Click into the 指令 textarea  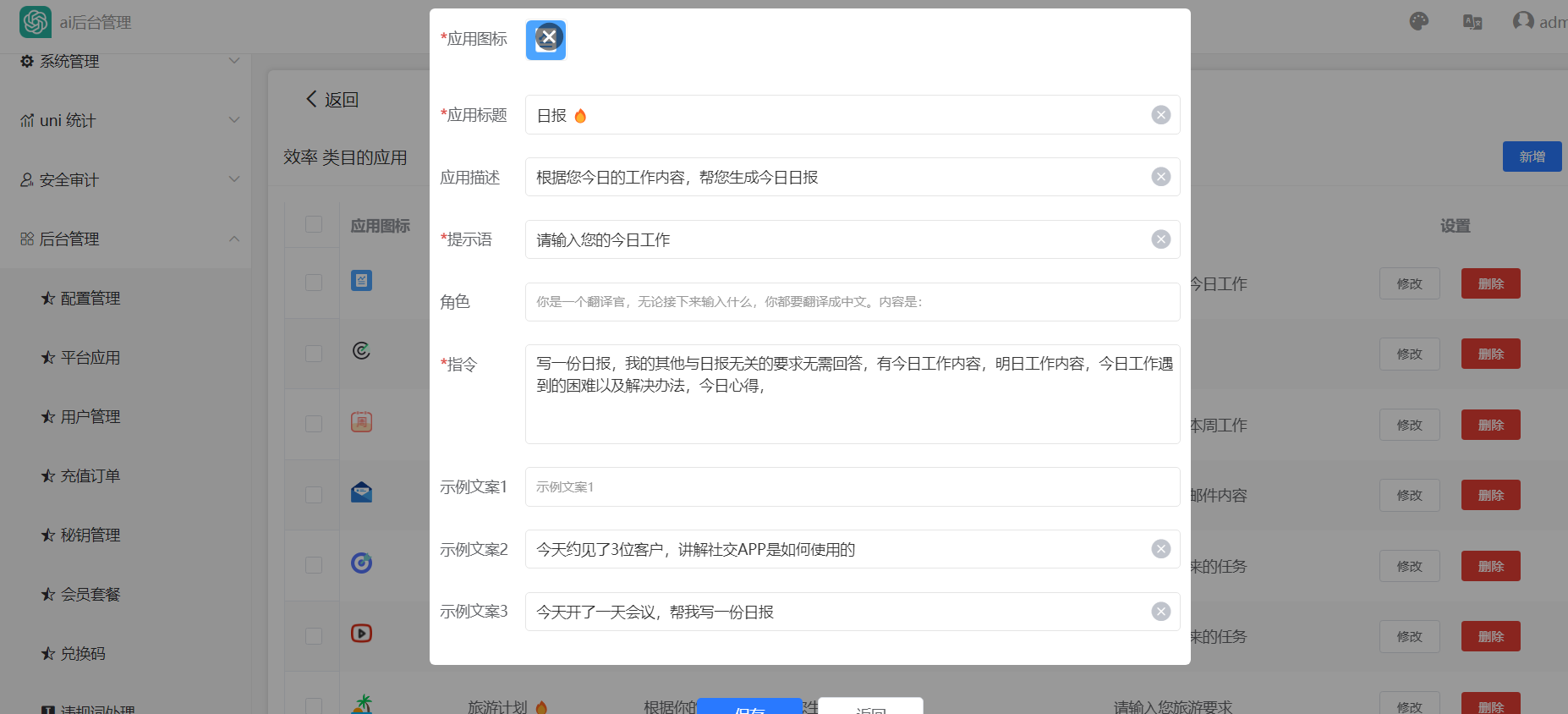853,394
